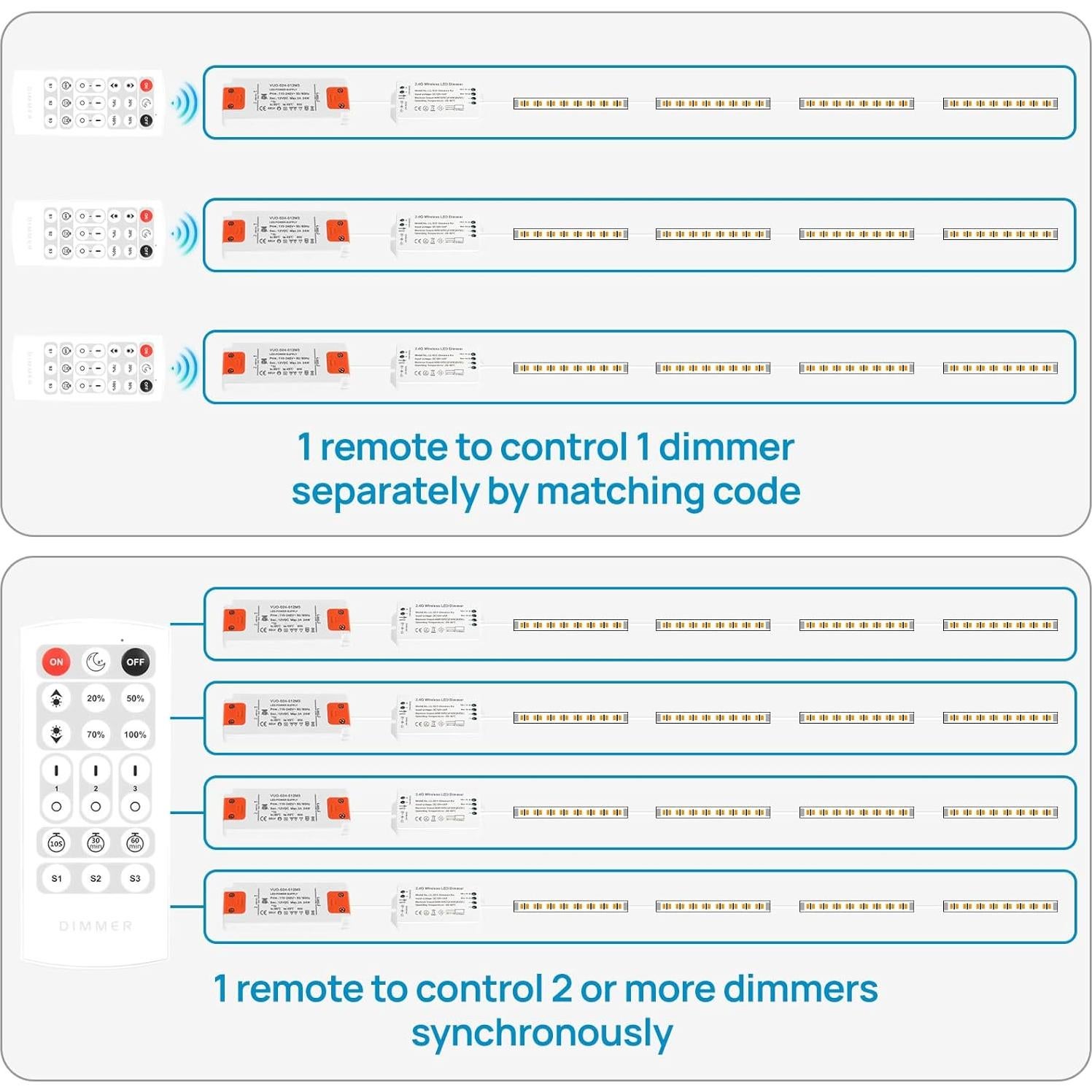Screen dimensions: 1092x1092
Task: Switch off zone 1 with its O button
Action: (x=56, y=807)
